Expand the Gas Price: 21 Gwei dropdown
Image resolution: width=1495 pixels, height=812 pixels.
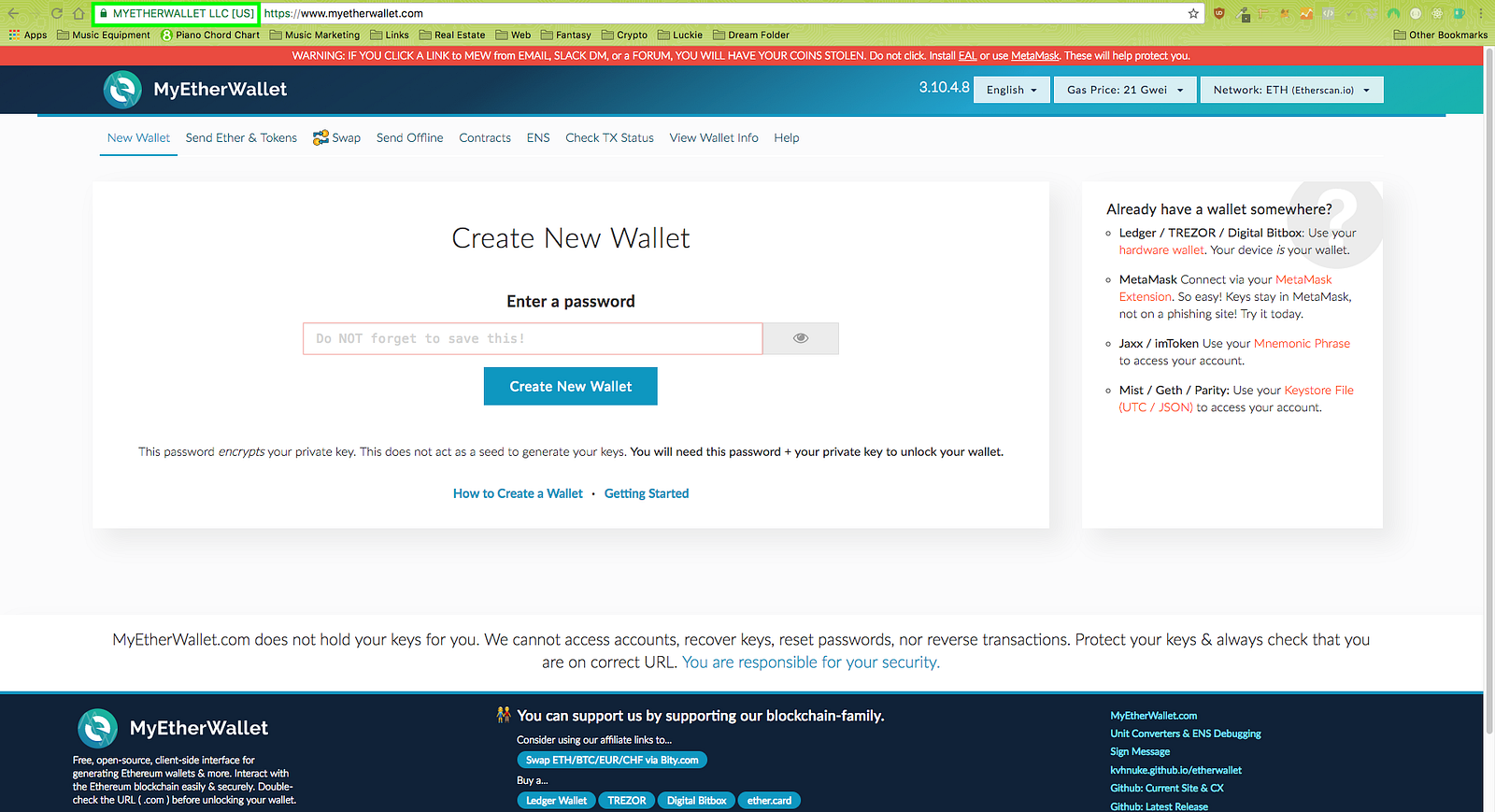tap(1125, 90)
